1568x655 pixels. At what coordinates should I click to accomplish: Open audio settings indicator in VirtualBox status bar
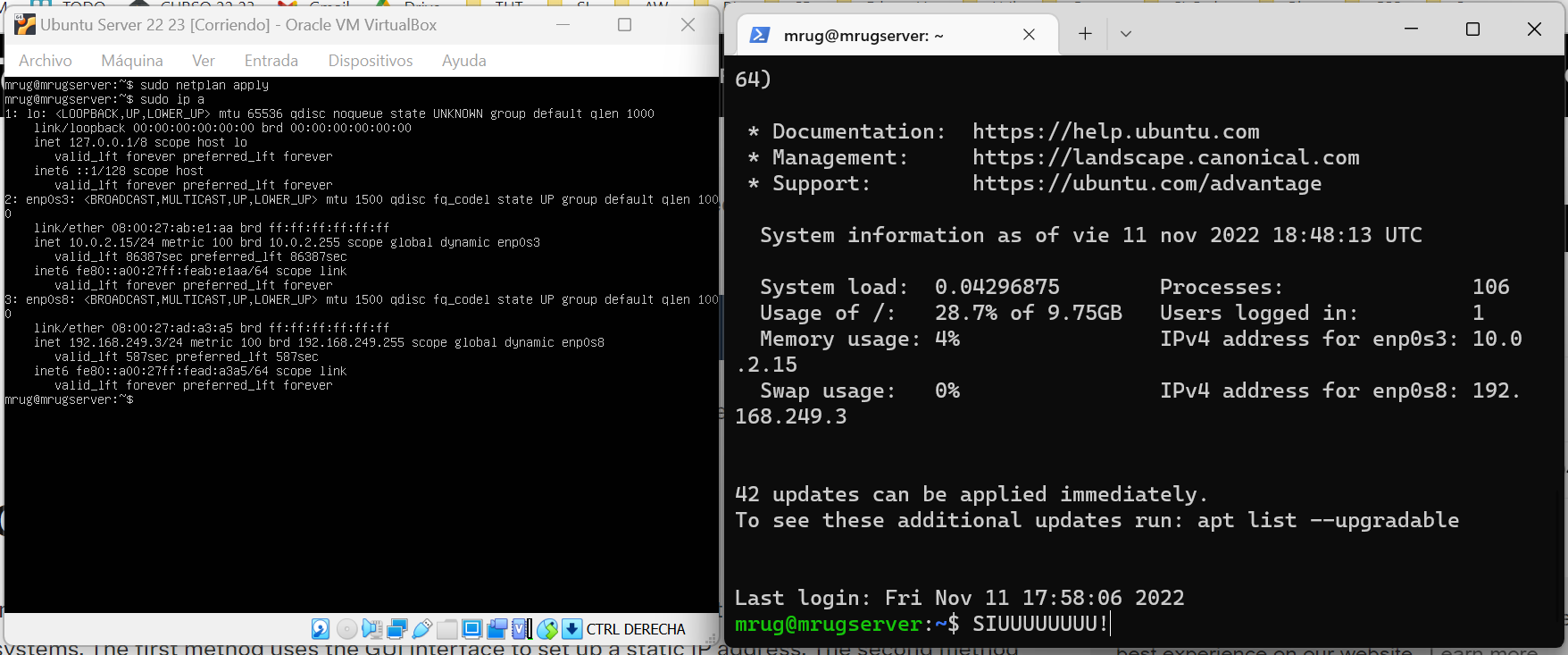[372, 629]
